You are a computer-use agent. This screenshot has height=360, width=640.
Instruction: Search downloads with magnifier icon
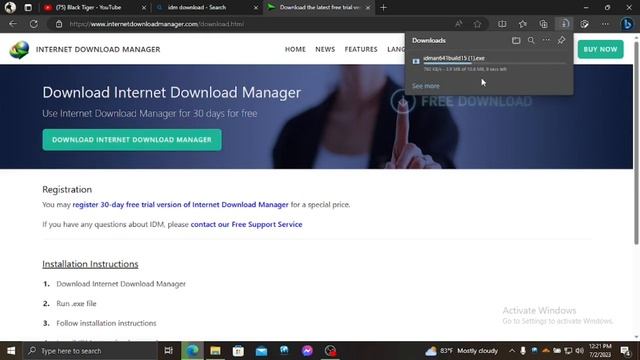[531, 40]
